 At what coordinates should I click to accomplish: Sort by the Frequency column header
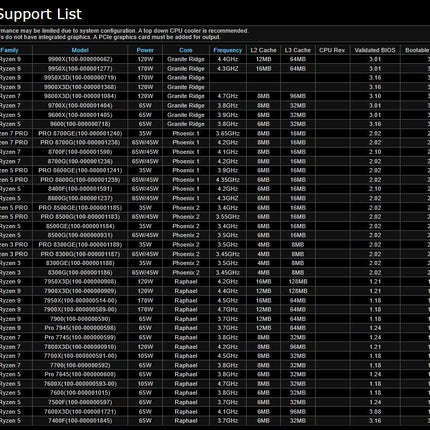(x=228, y=50)
